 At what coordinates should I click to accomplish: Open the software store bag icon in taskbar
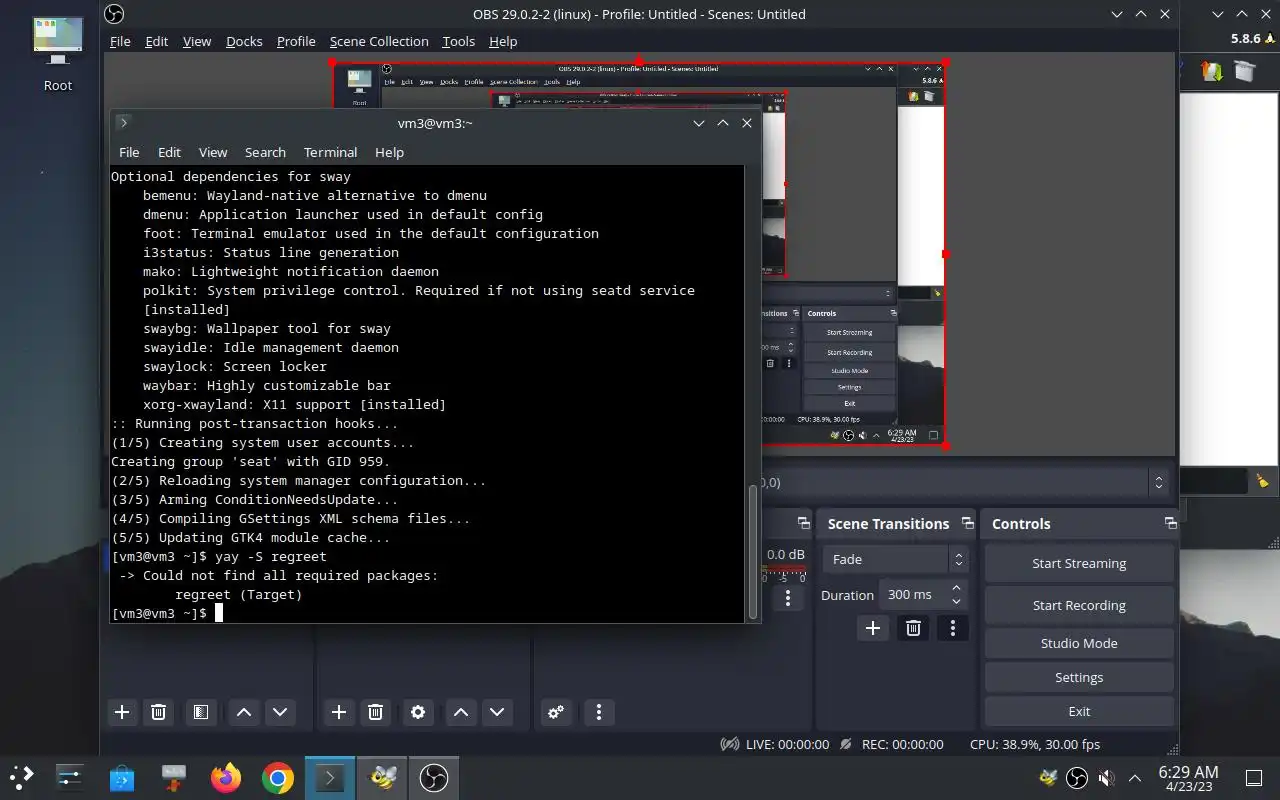122,777
